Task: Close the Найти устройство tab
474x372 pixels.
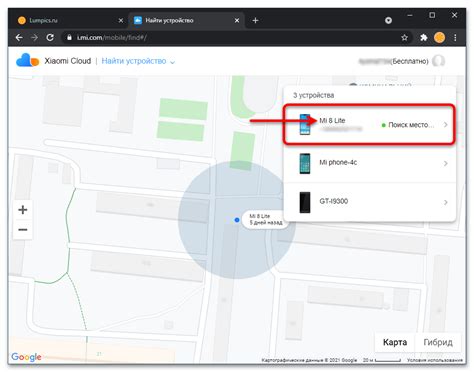Action: click(x=237, y=21)
